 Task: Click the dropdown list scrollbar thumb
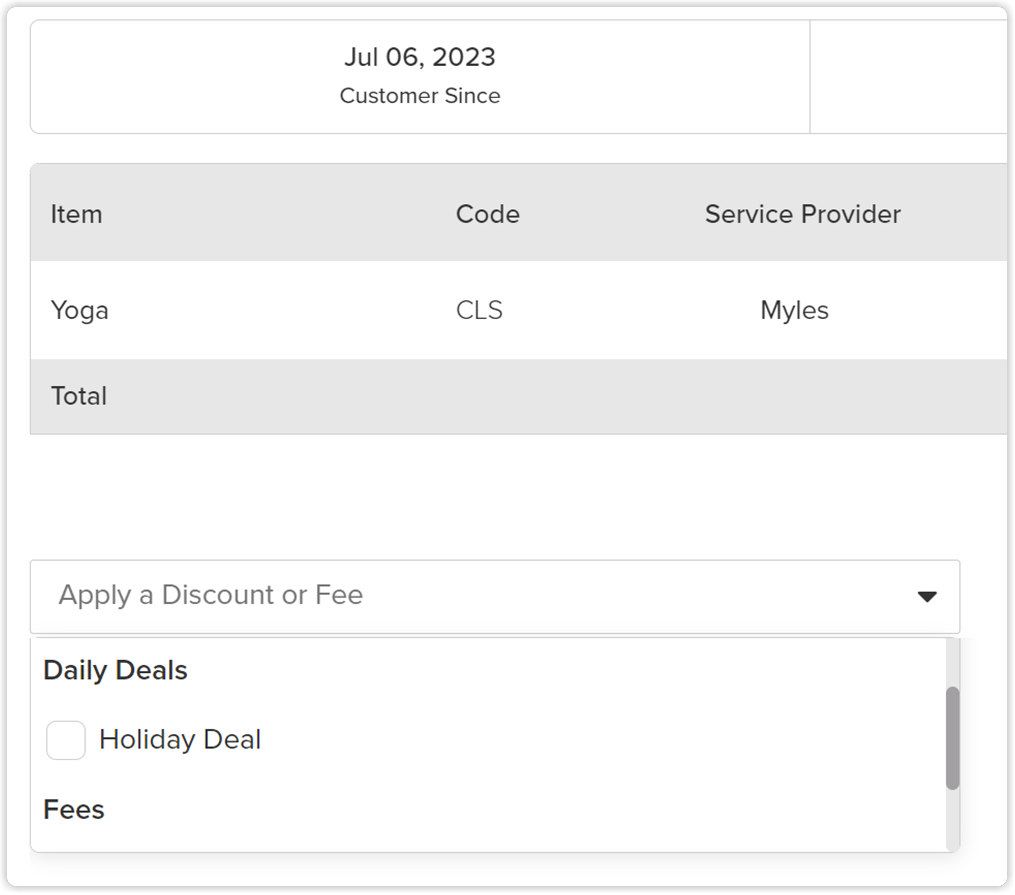tap(952, 738)
